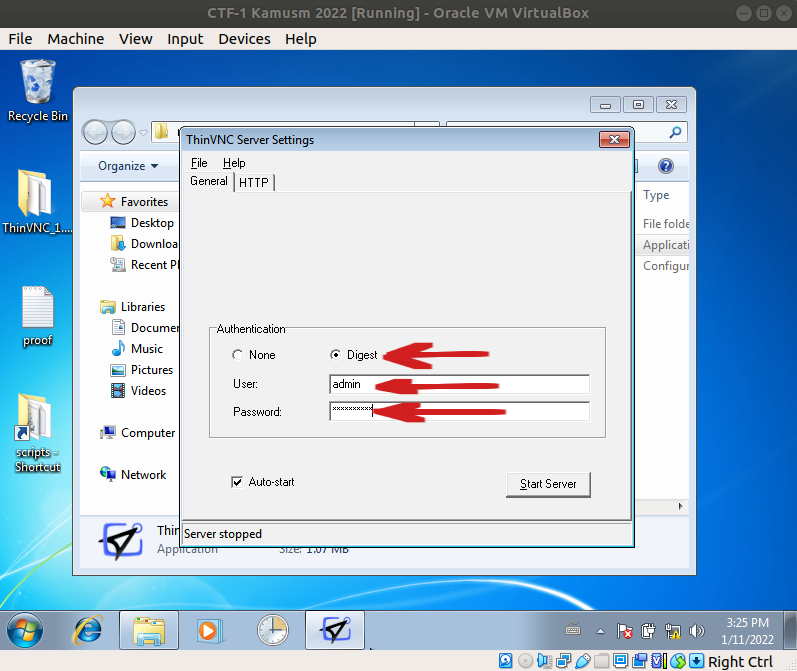Click the Windows Start orb
797x671 pixels.
click(24, 630)
